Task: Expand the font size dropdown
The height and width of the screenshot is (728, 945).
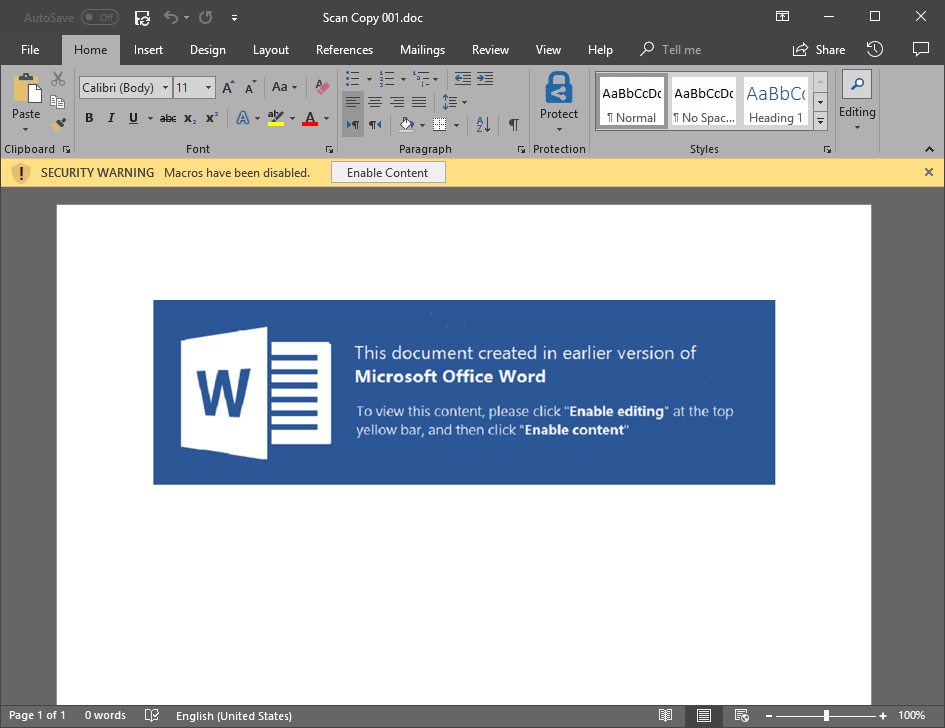Action: coord(208,87)
